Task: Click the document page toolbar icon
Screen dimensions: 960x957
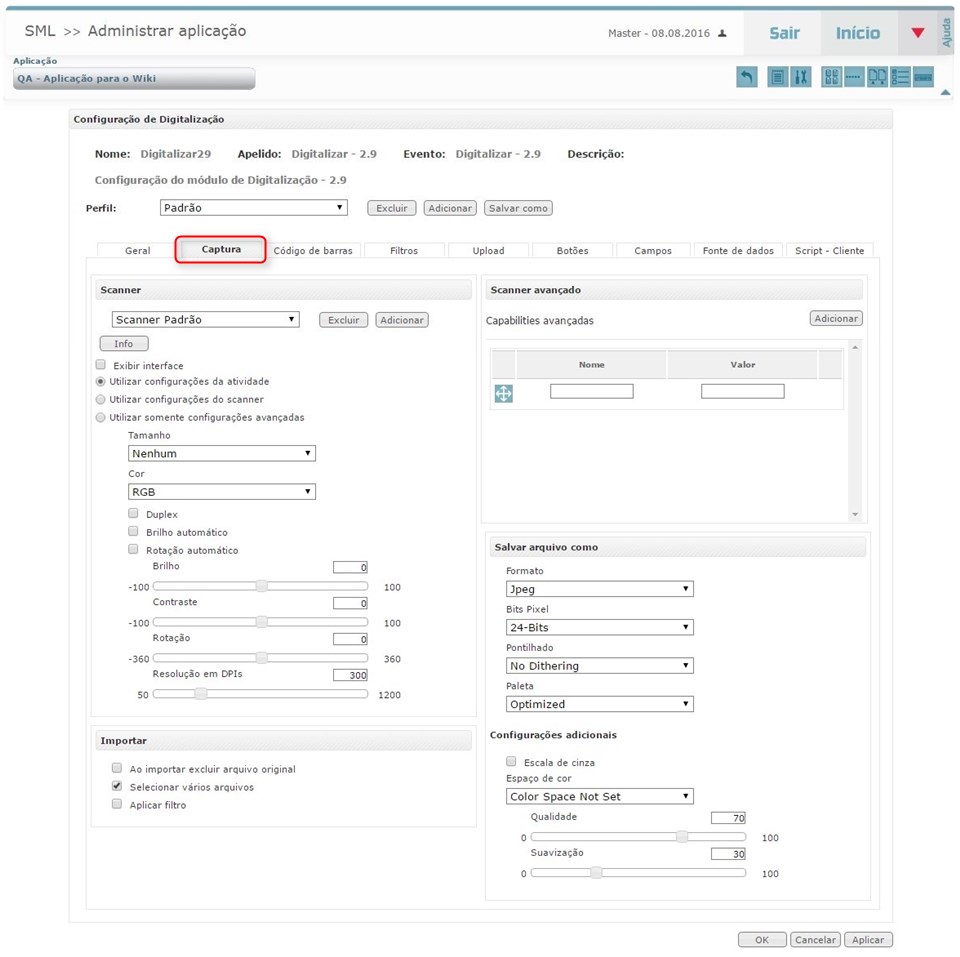Action: point(777,77)
